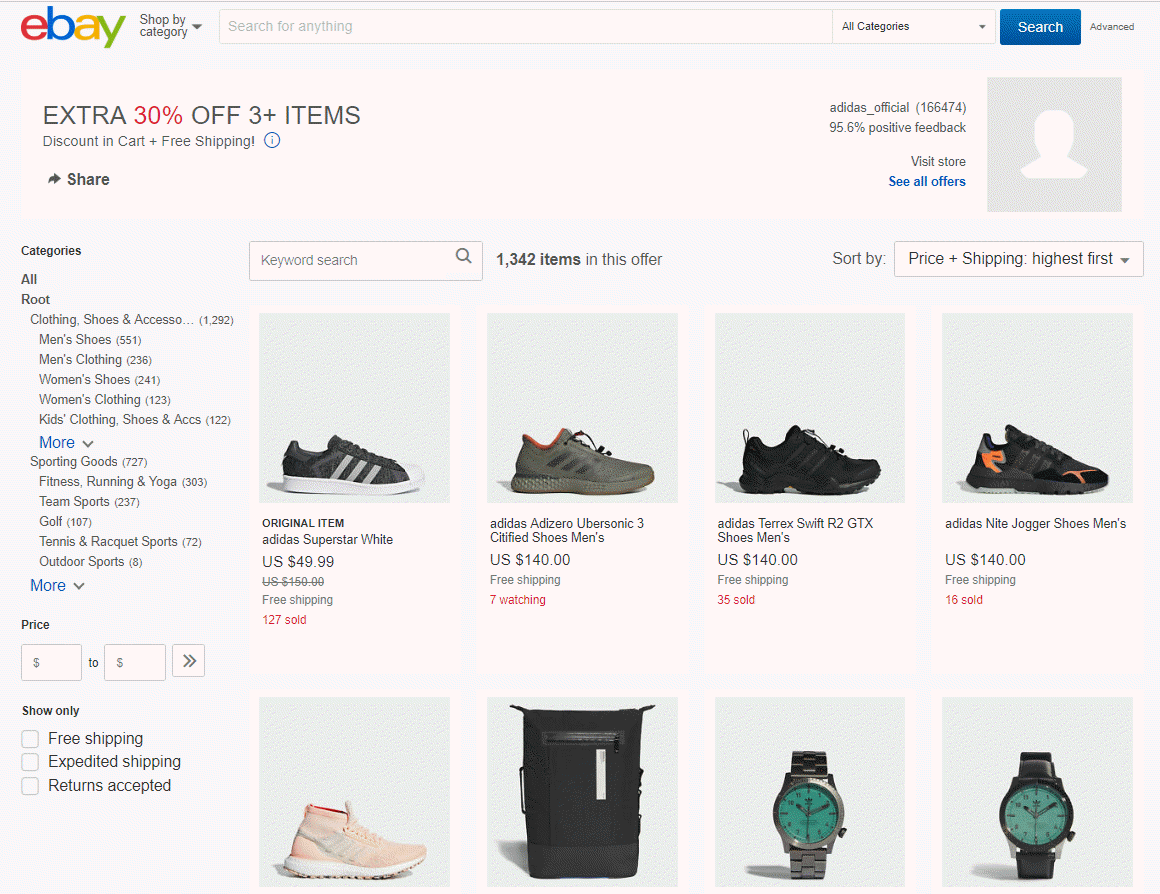
Task: Open the discount info icon
Action: click(272, 141)
